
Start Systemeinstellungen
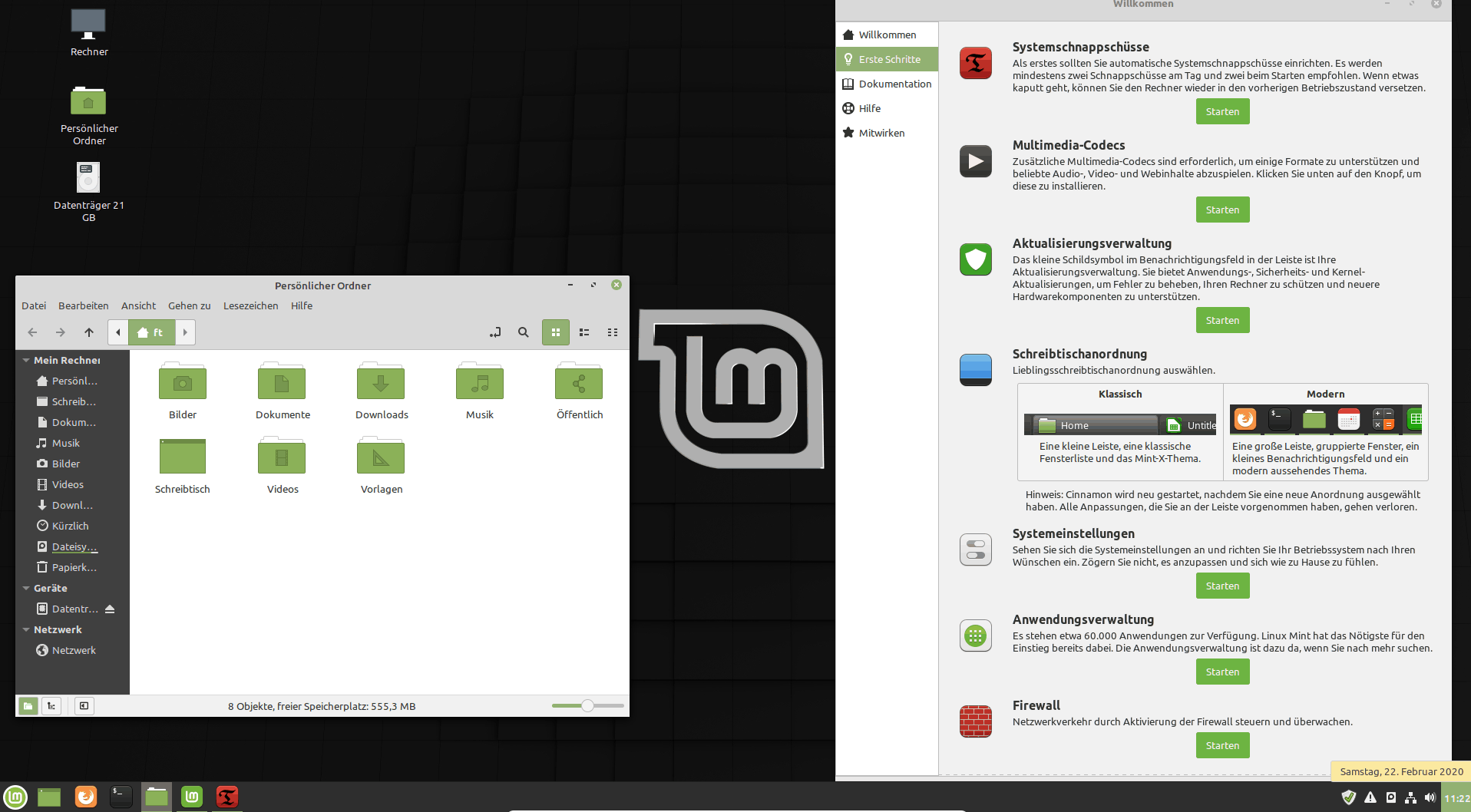click(1222, 586)
